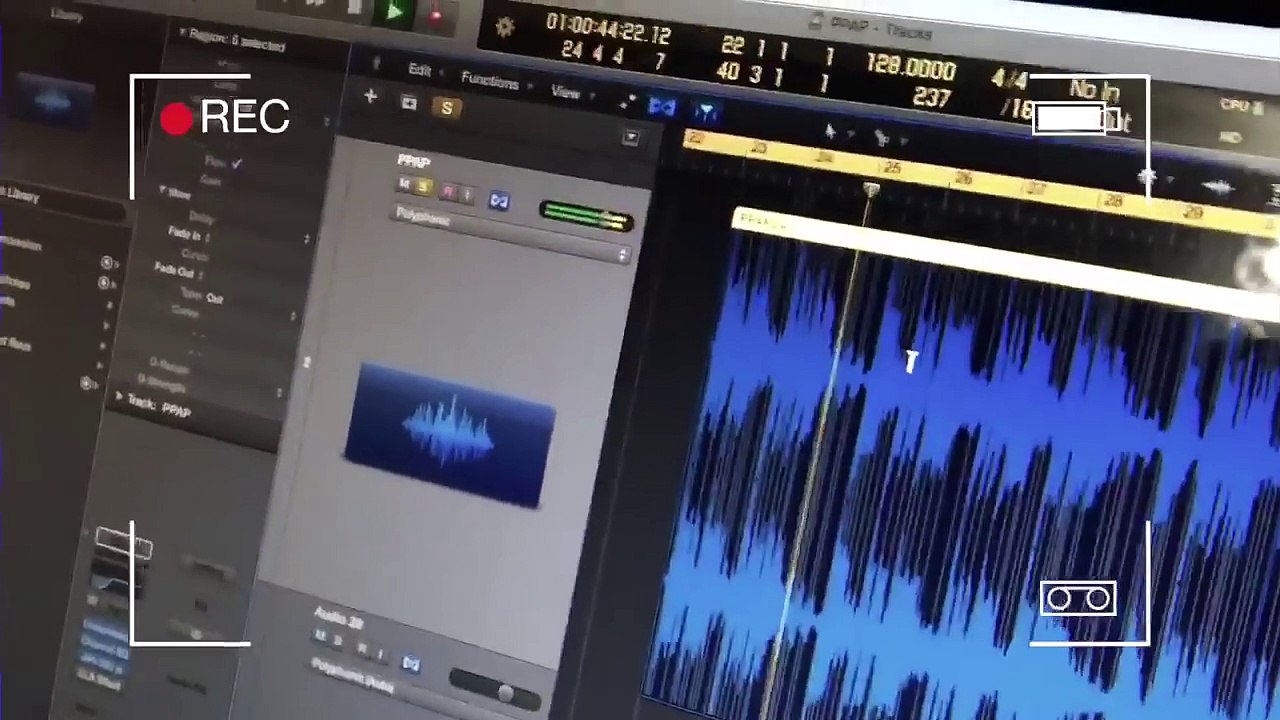Toggle the Catch playhead button
This screenshot has height=720, width=1280.
click(x=706, y=111)
